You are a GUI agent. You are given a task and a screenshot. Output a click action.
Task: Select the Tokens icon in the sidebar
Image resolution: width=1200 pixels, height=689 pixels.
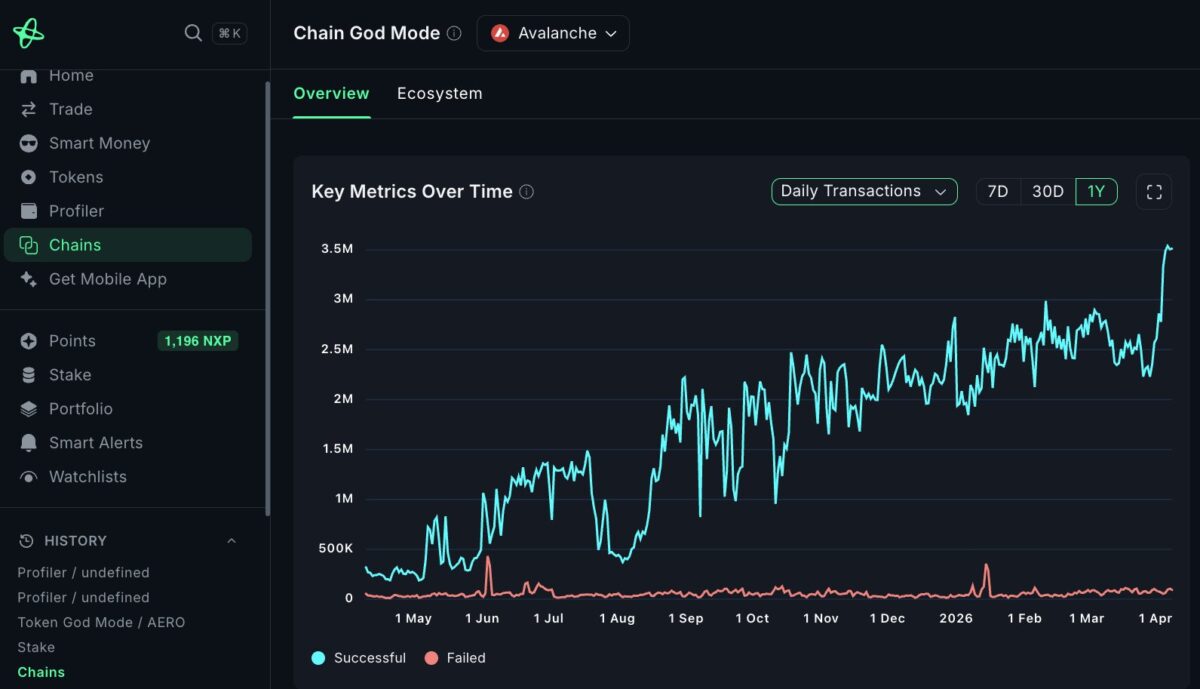click(x=28, y=177)
